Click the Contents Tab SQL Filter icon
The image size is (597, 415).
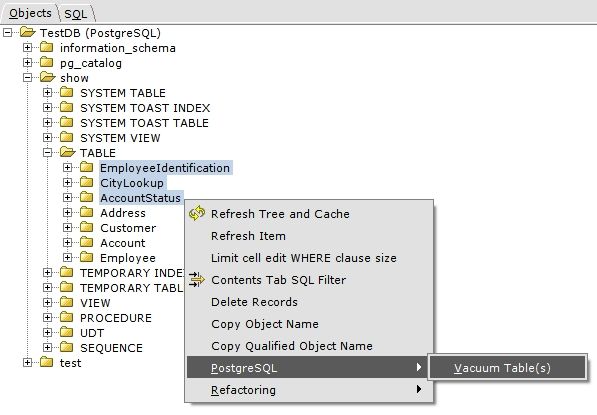197,280
